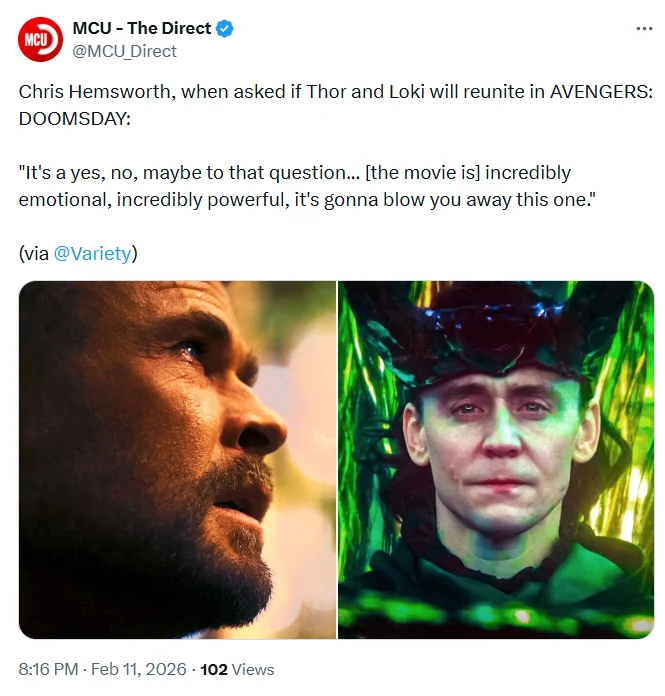Click the blue verified checkmark badge

225,29
